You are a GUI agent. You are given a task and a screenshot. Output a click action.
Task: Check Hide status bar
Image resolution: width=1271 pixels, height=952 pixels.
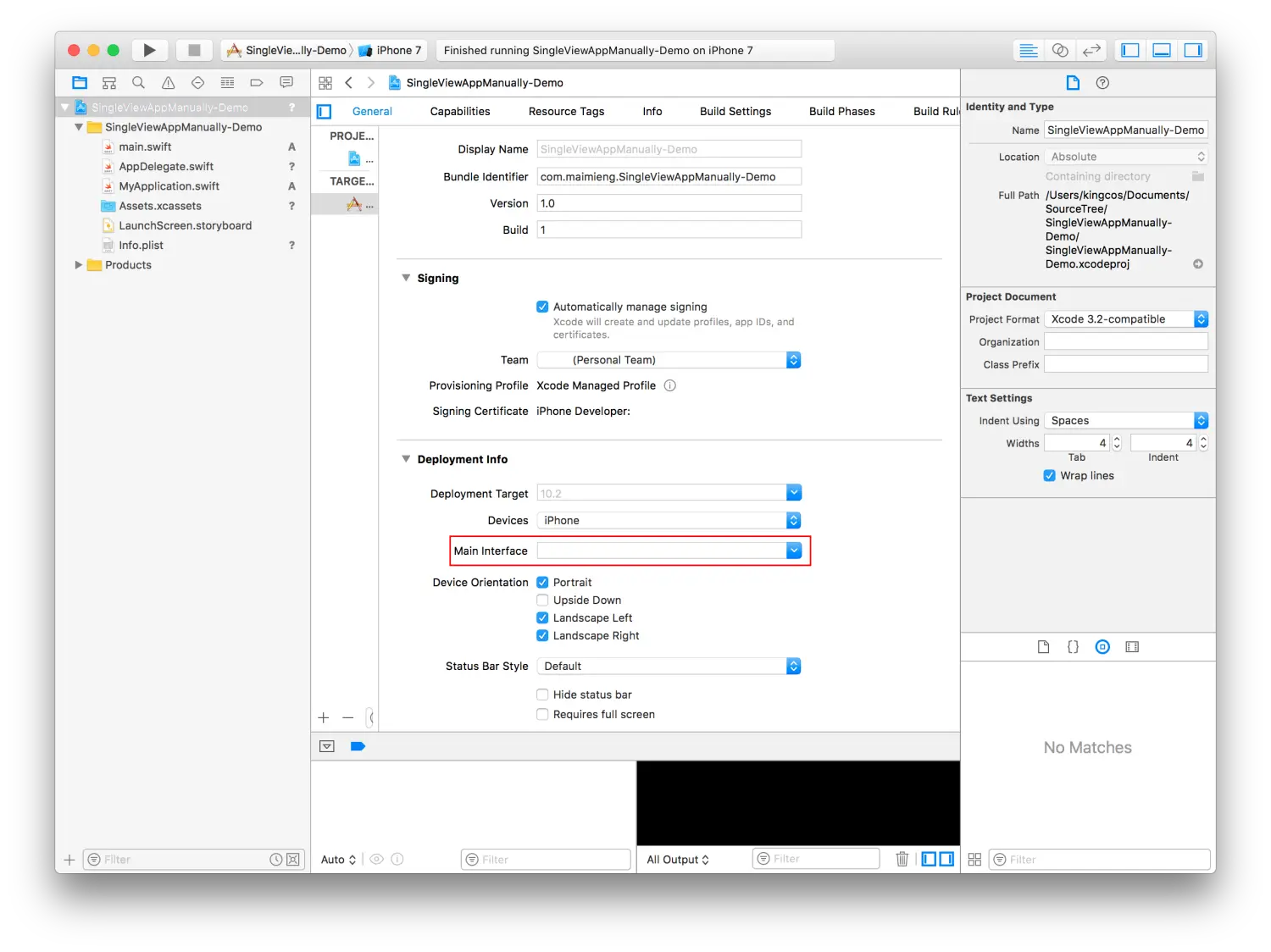point(542,695)
